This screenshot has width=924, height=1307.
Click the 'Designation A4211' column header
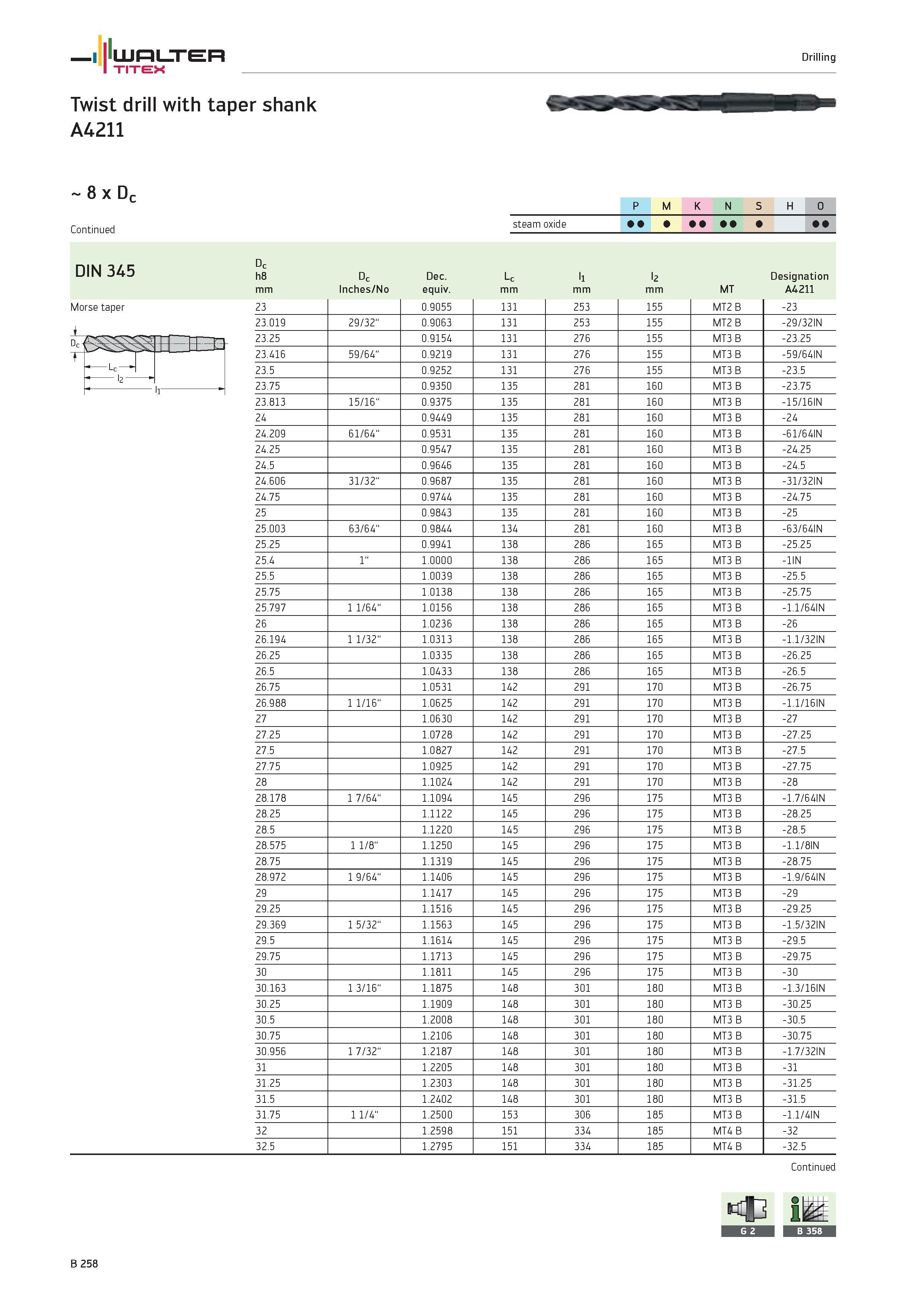[x=799, y=282]
